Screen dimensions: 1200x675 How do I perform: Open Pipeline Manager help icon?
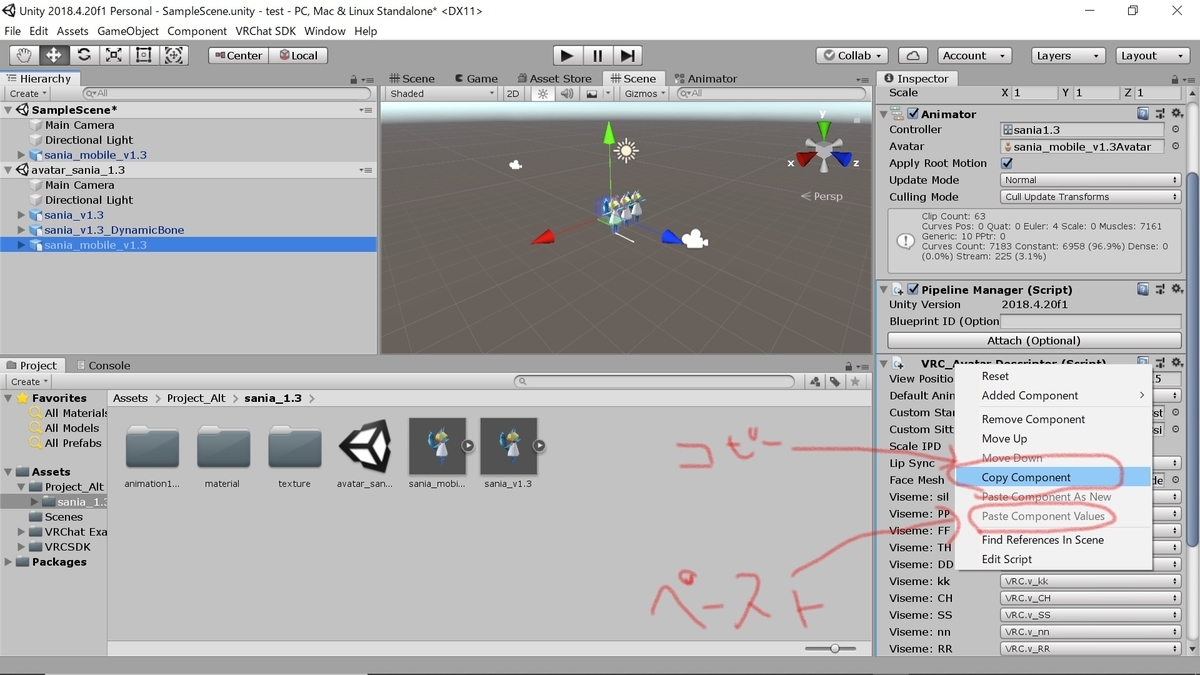1143,289
